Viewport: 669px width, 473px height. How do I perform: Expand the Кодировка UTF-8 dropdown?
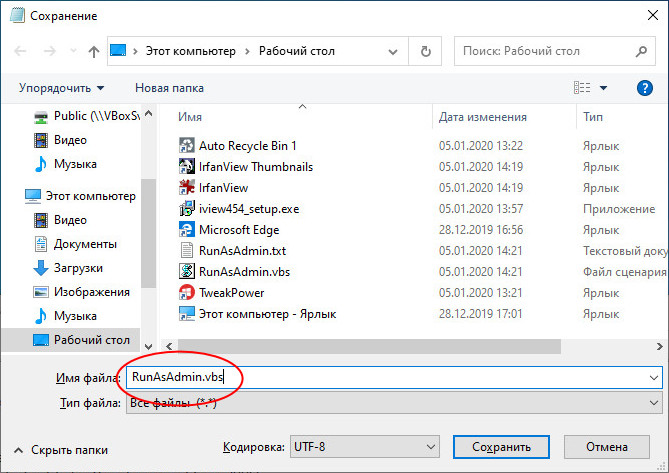[x=365, y=447]
